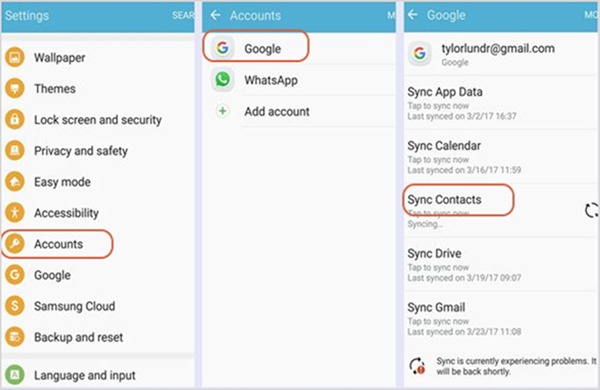Open Wallpaper settings
The image size is (600, 390).
pos(98,57)
